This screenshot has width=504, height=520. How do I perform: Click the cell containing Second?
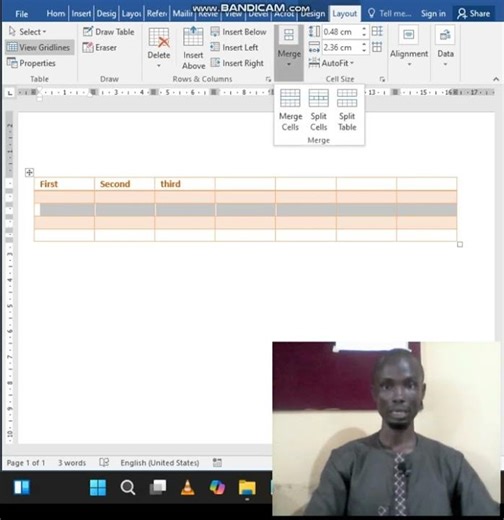click(x=125, y=184)
